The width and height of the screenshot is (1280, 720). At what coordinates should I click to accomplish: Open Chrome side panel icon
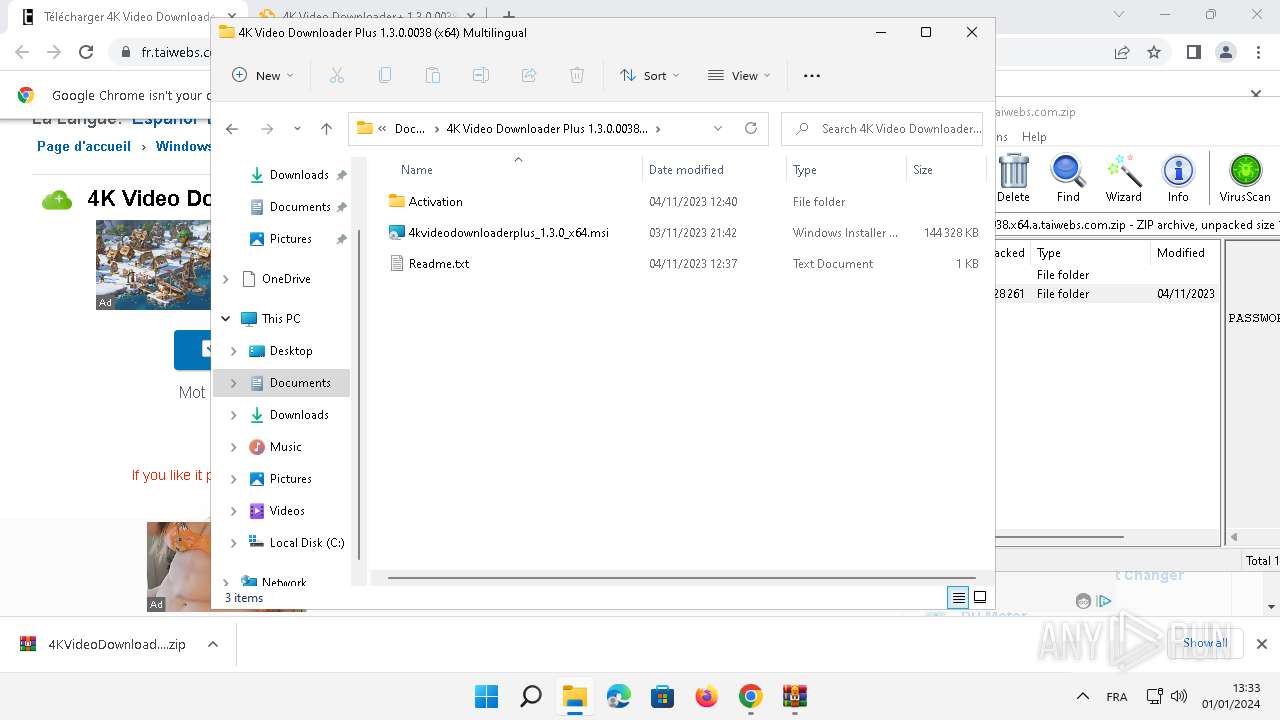[1193, 52]
